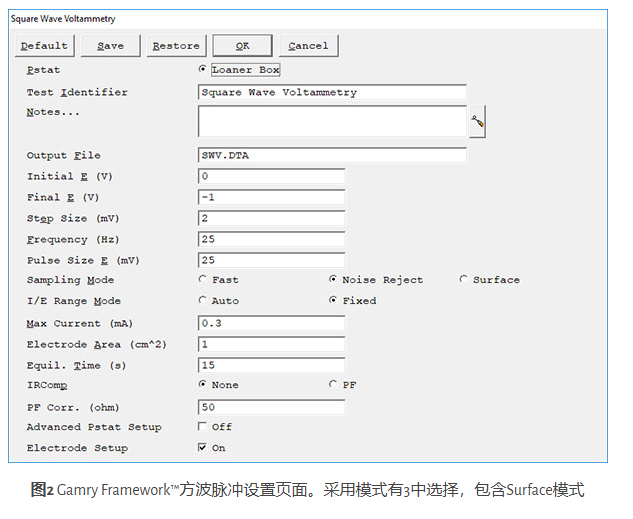Click the Square Wave Voltammetry window title
Image resolution: width=633 pixels, height=519 pixels.
[x=63, y=19]
